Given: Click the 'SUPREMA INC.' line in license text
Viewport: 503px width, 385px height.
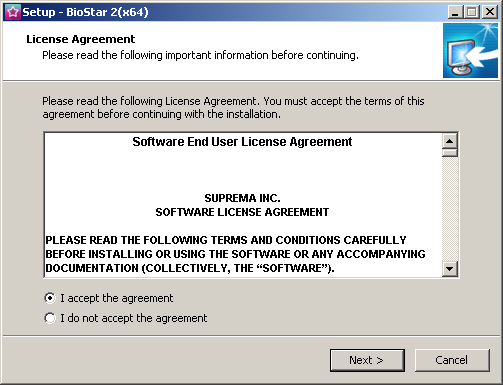Looking at the screenshot, I should 242,198.
